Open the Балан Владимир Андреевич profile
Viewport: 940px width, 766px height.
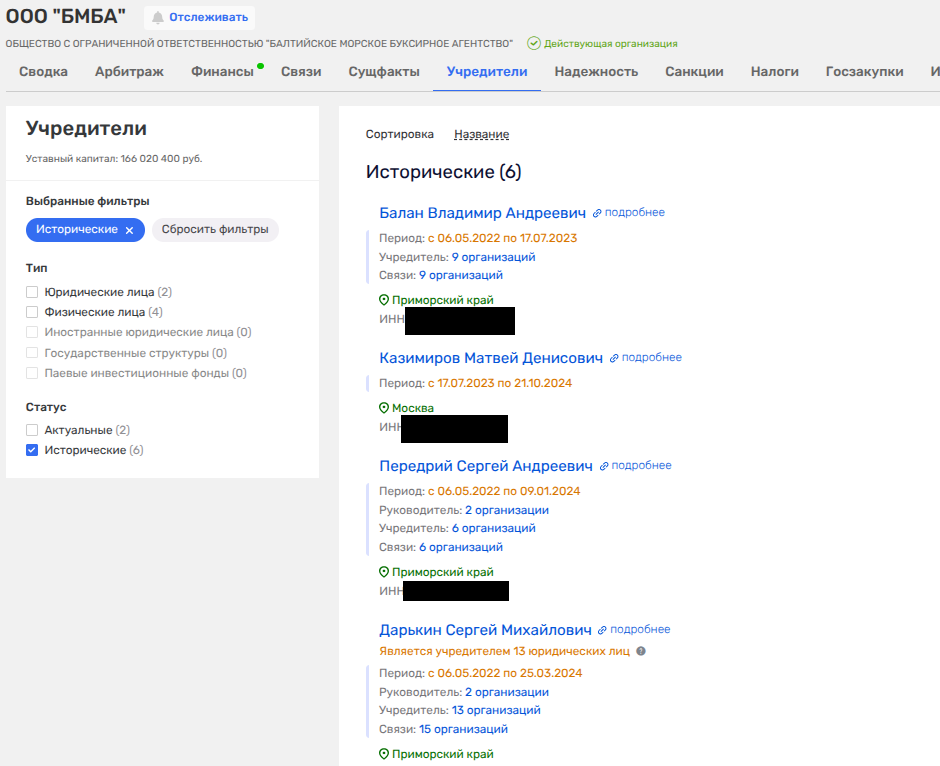point(482,213)
